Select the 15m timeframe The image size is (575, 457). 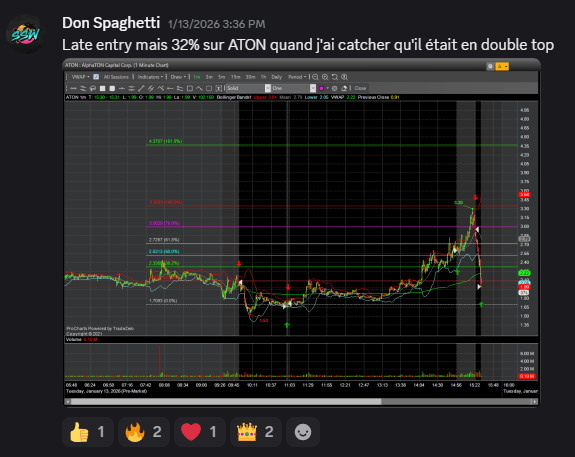click(x=235, y=77)
